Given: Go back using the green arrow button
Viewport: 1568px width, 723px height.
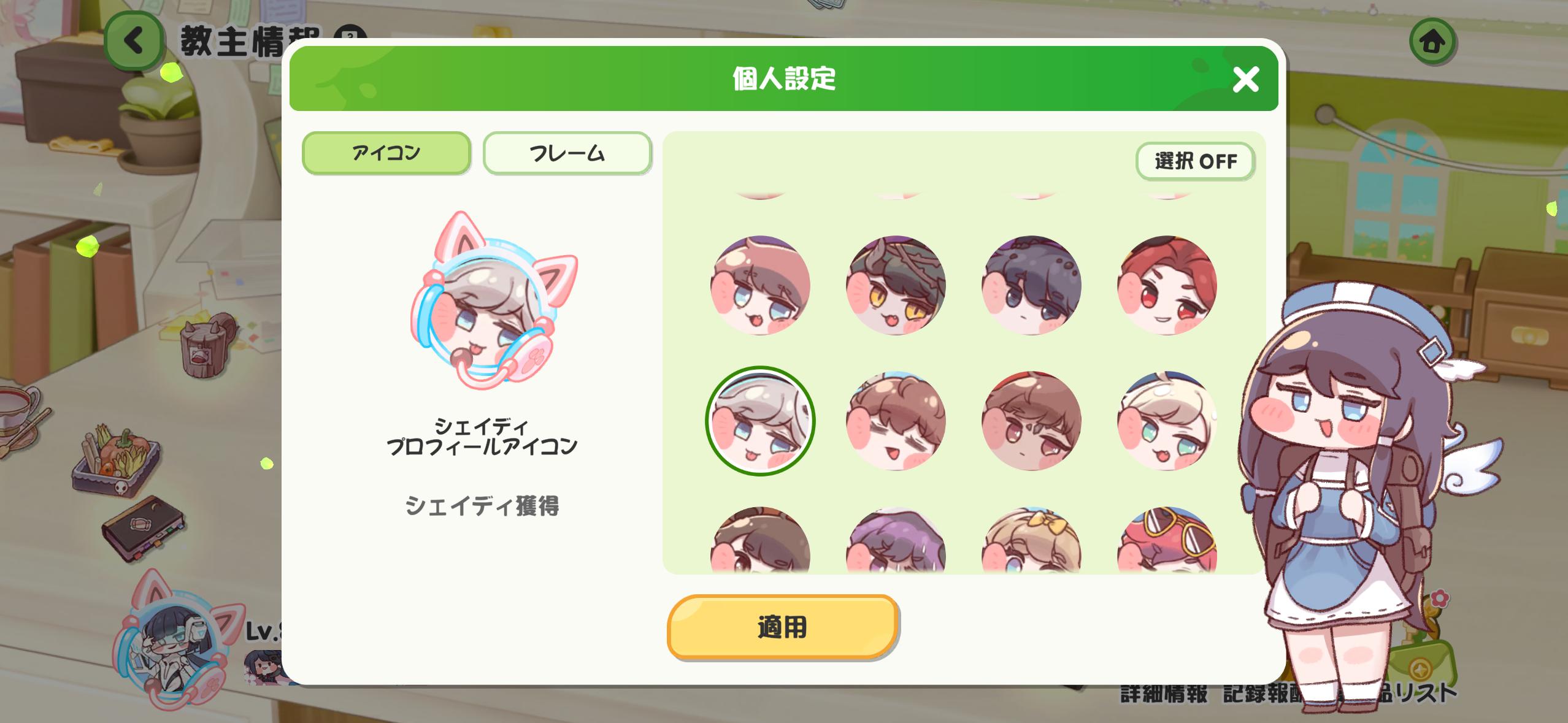Looking at the screenshot, I should point(134,42).
